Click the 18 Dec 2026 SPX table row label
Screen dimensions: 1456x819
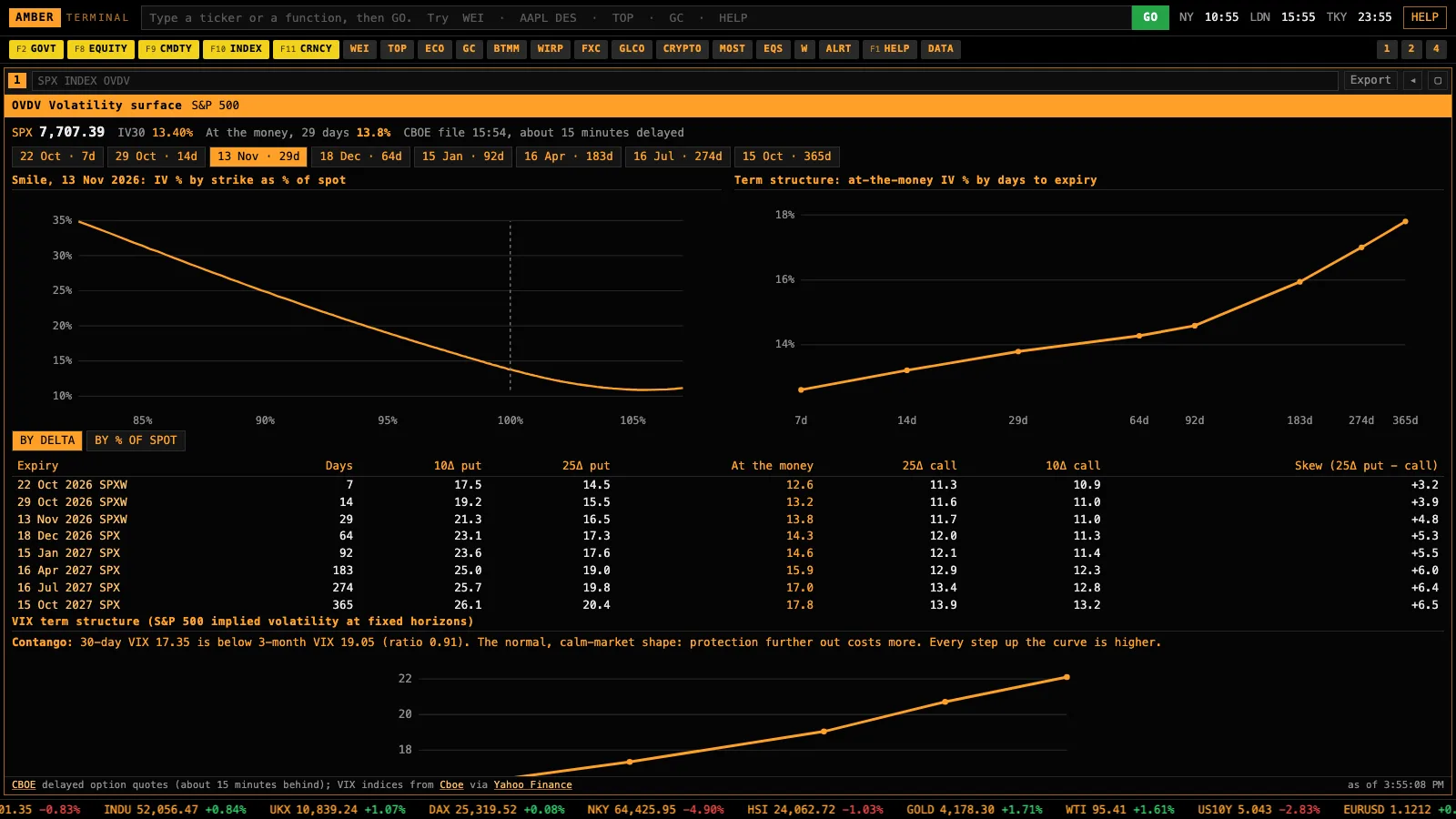coord(69,536)
